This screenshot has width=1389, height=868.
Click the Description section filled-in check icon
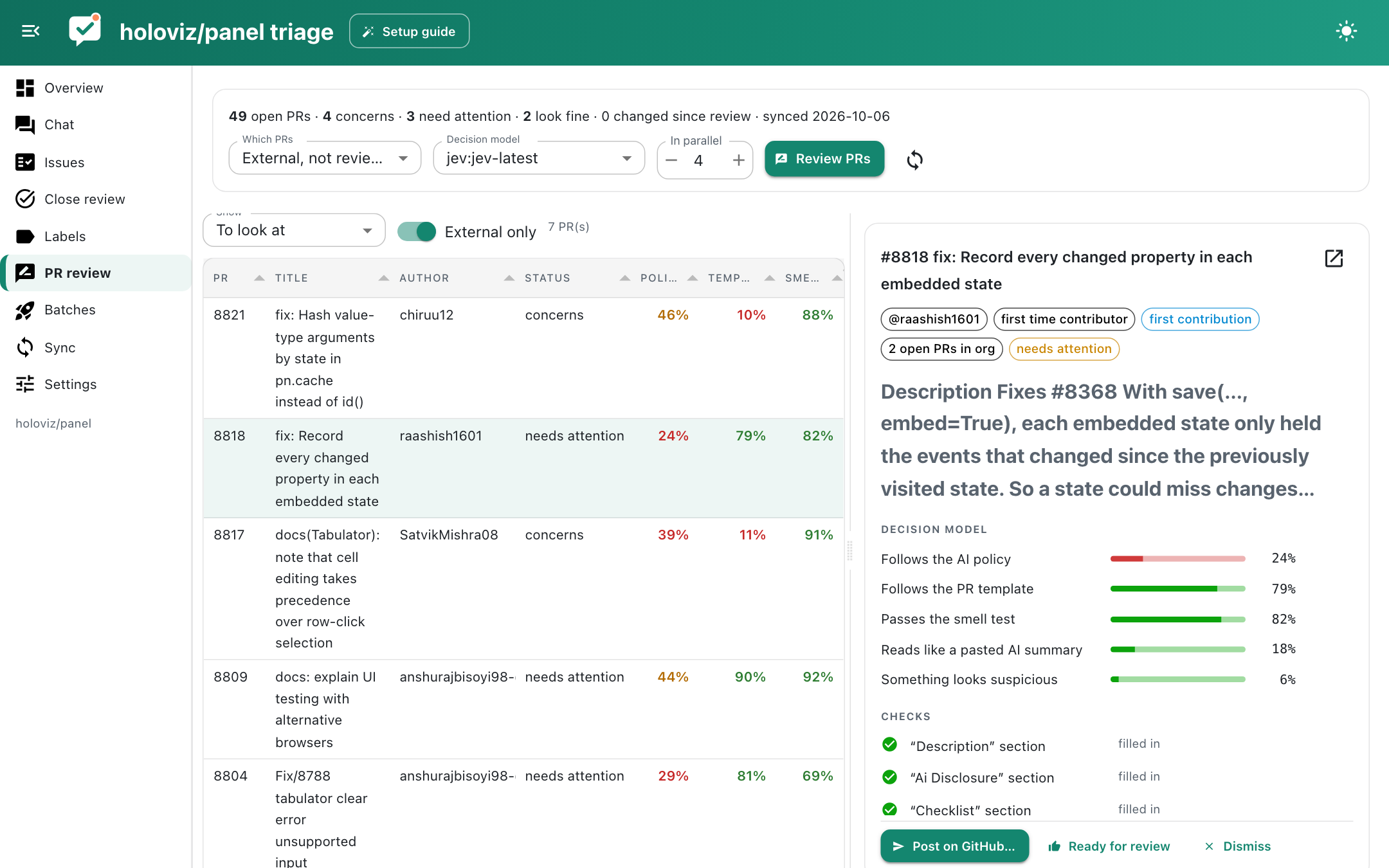(x=889, y=745)
